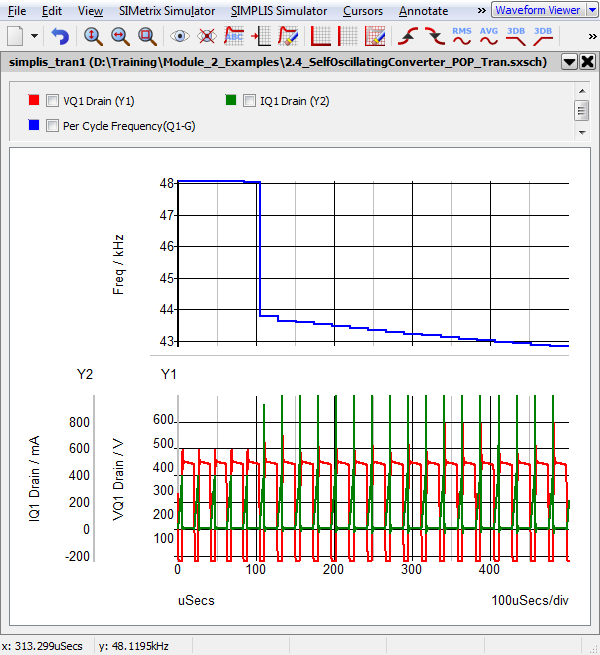Screen dimensions: 600x655
Task: Click the Show curves eye icon
Action: click(181, 36)
